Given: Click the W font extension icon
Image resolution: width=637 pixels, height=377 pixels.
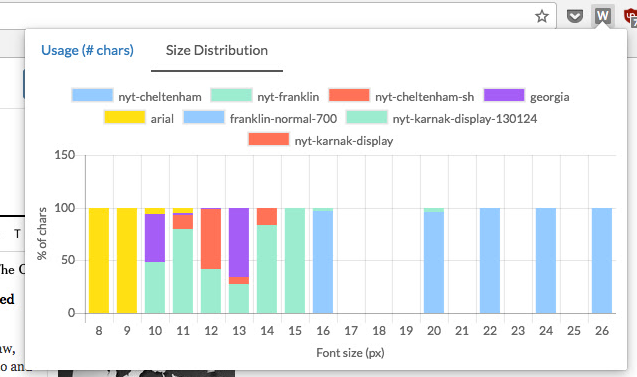Looking at the screenshot, I should point(602,16).
